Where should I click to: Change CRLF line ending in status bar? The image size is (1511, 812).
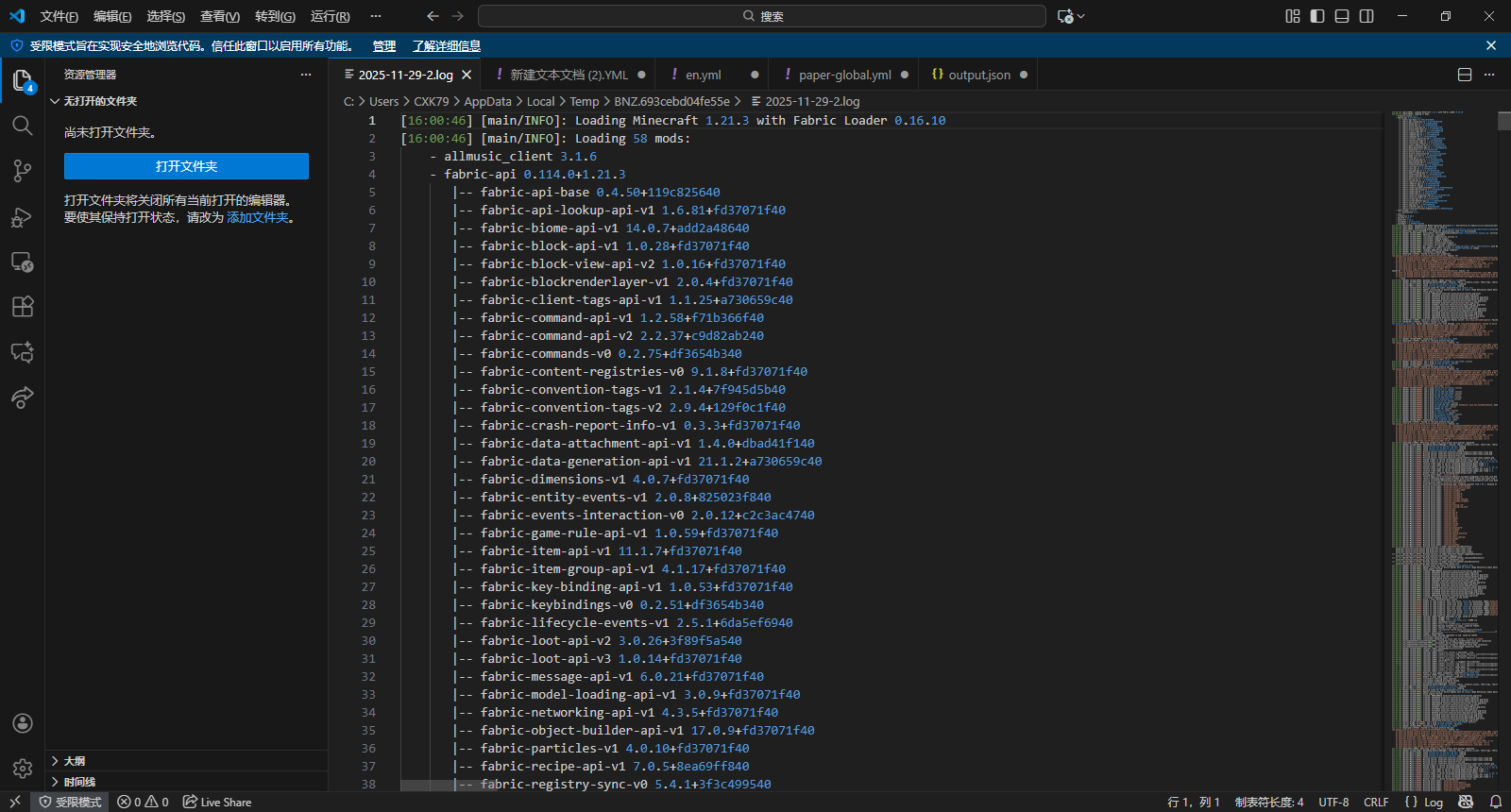coord(1376,802)
